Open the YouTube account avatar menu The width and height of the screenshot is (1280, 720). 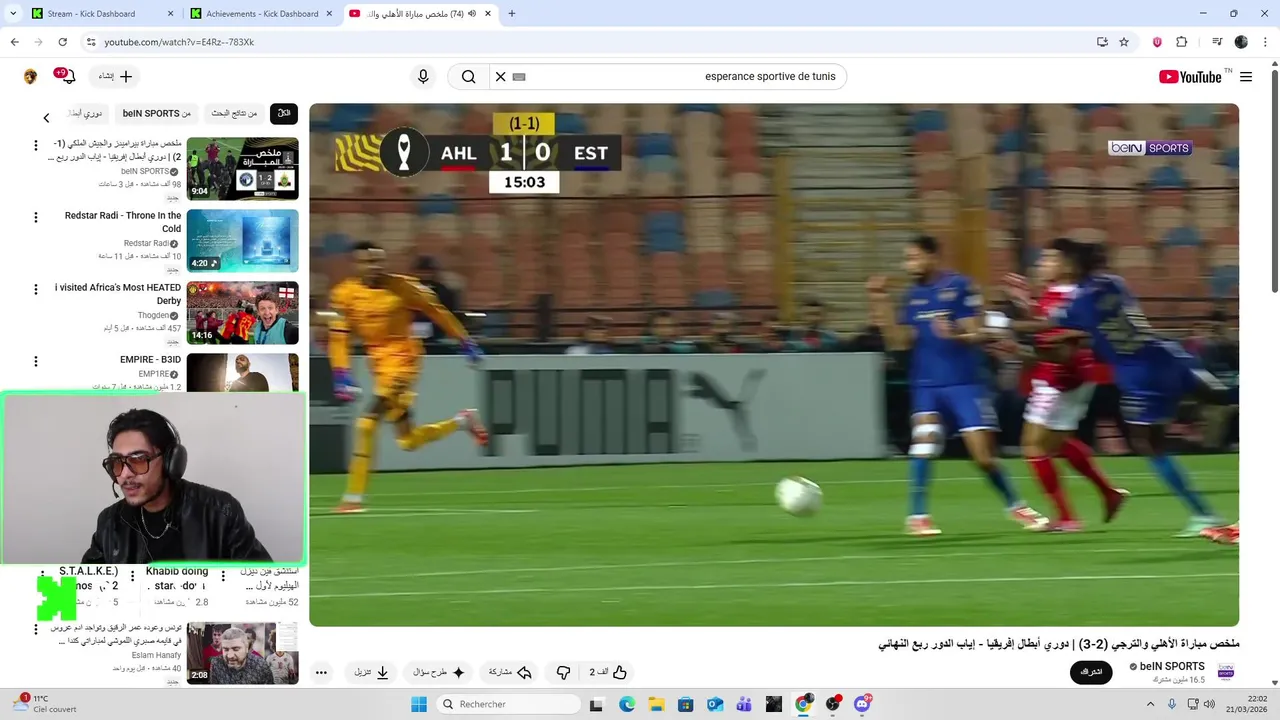(31, 77)
